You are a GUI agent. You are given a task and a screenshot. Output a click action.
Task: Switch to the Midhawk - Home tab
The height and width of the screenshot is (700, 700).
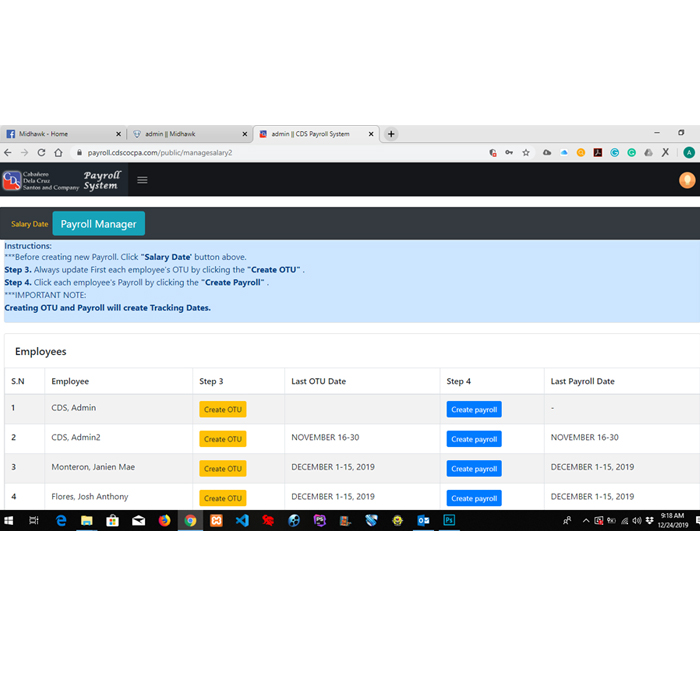click(x=60, y=134)
